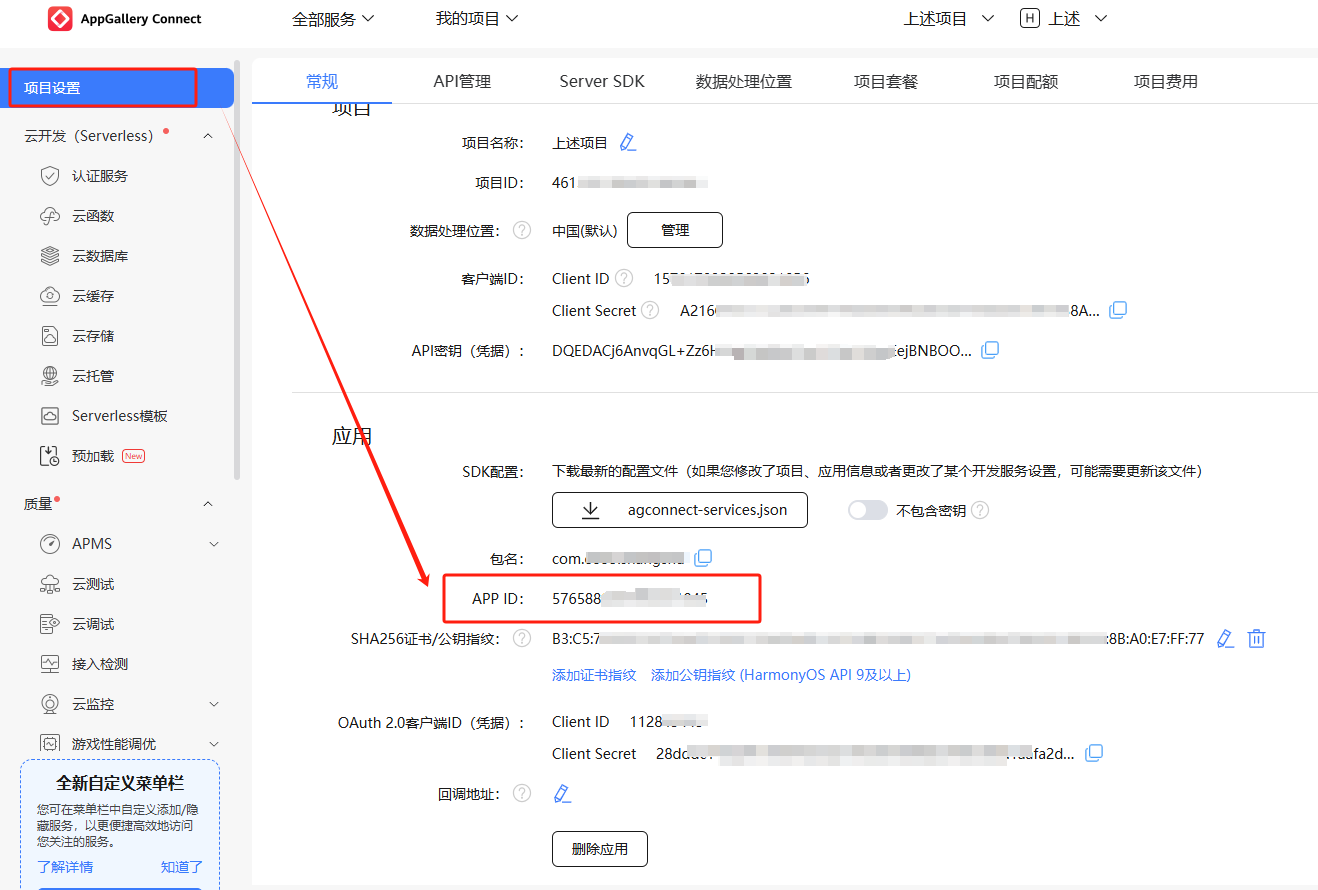
Task: Switch to the Server SDK tab
Action: (x=602, y=81)
